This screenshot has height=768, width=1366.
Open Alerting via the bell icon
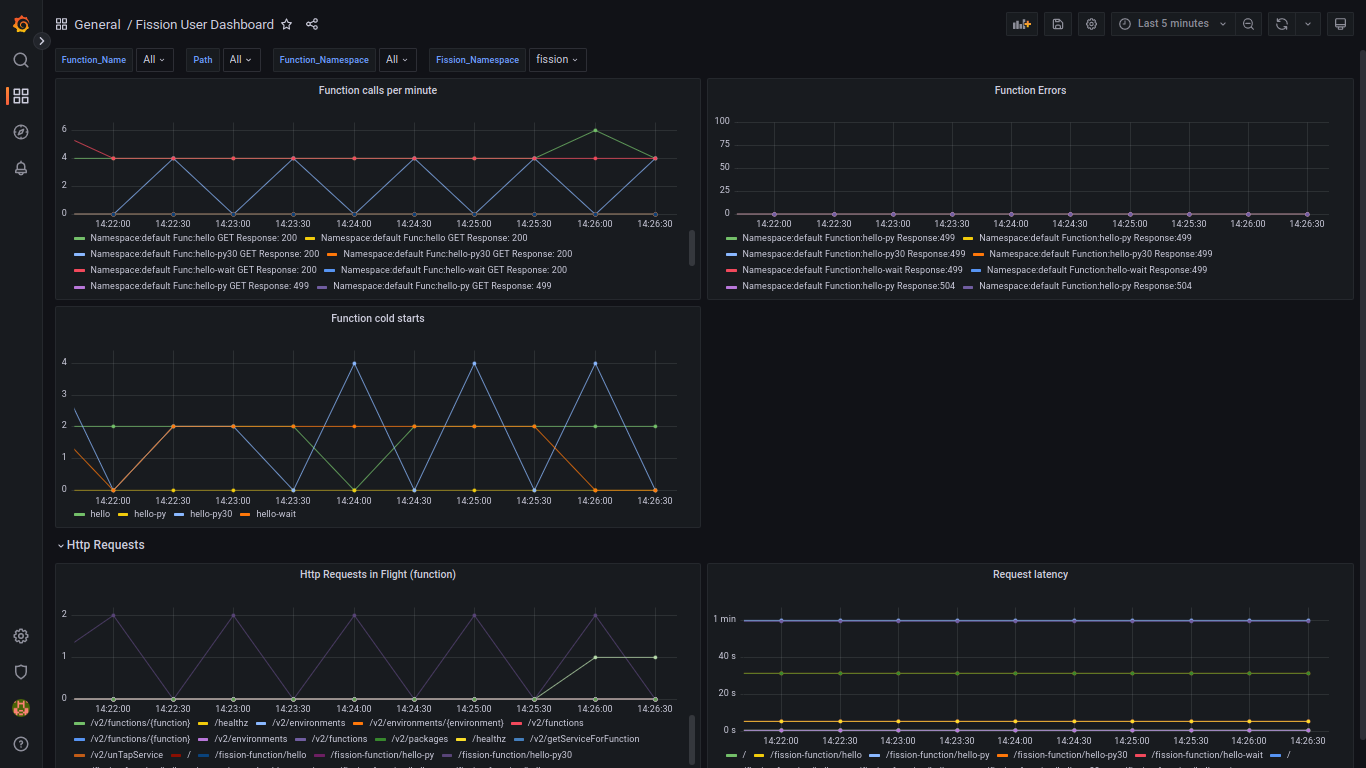20,168
